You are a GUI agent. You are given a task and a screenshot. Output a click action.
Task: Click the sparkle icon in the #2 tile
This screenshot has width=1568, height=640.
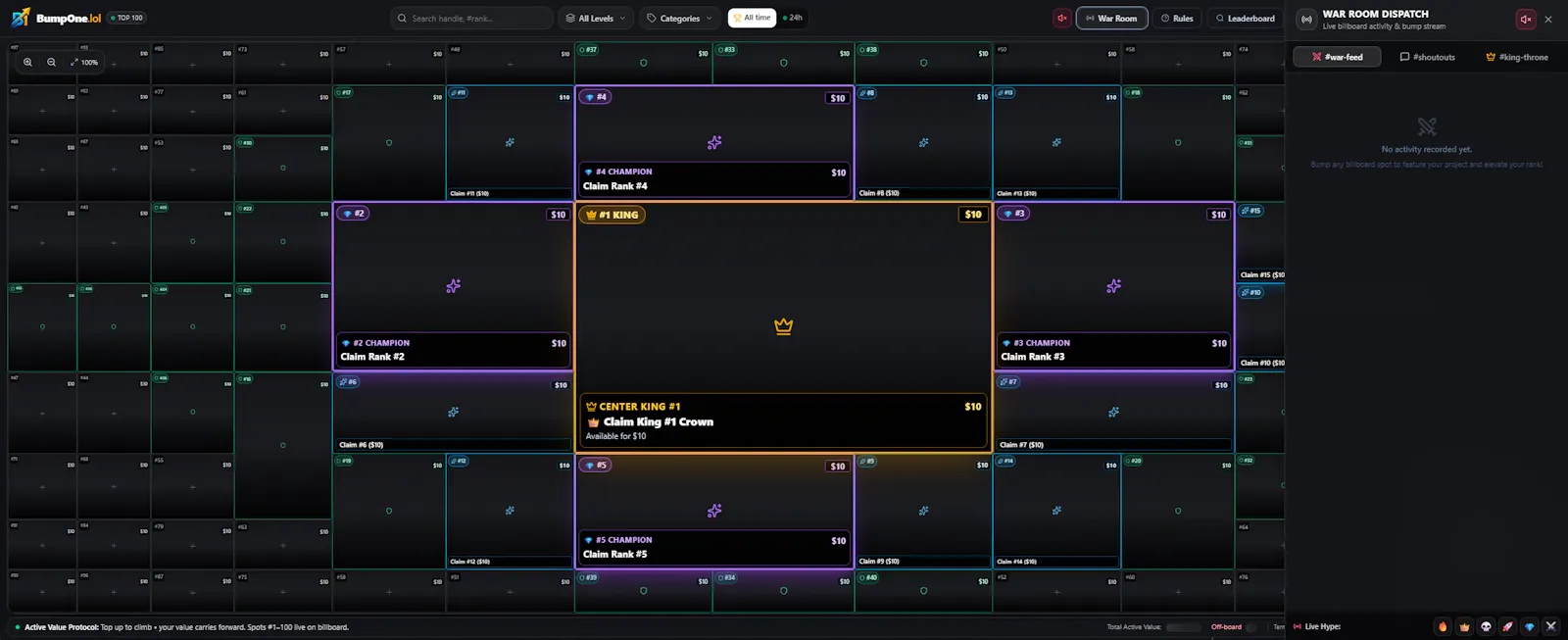click(453, 286)
